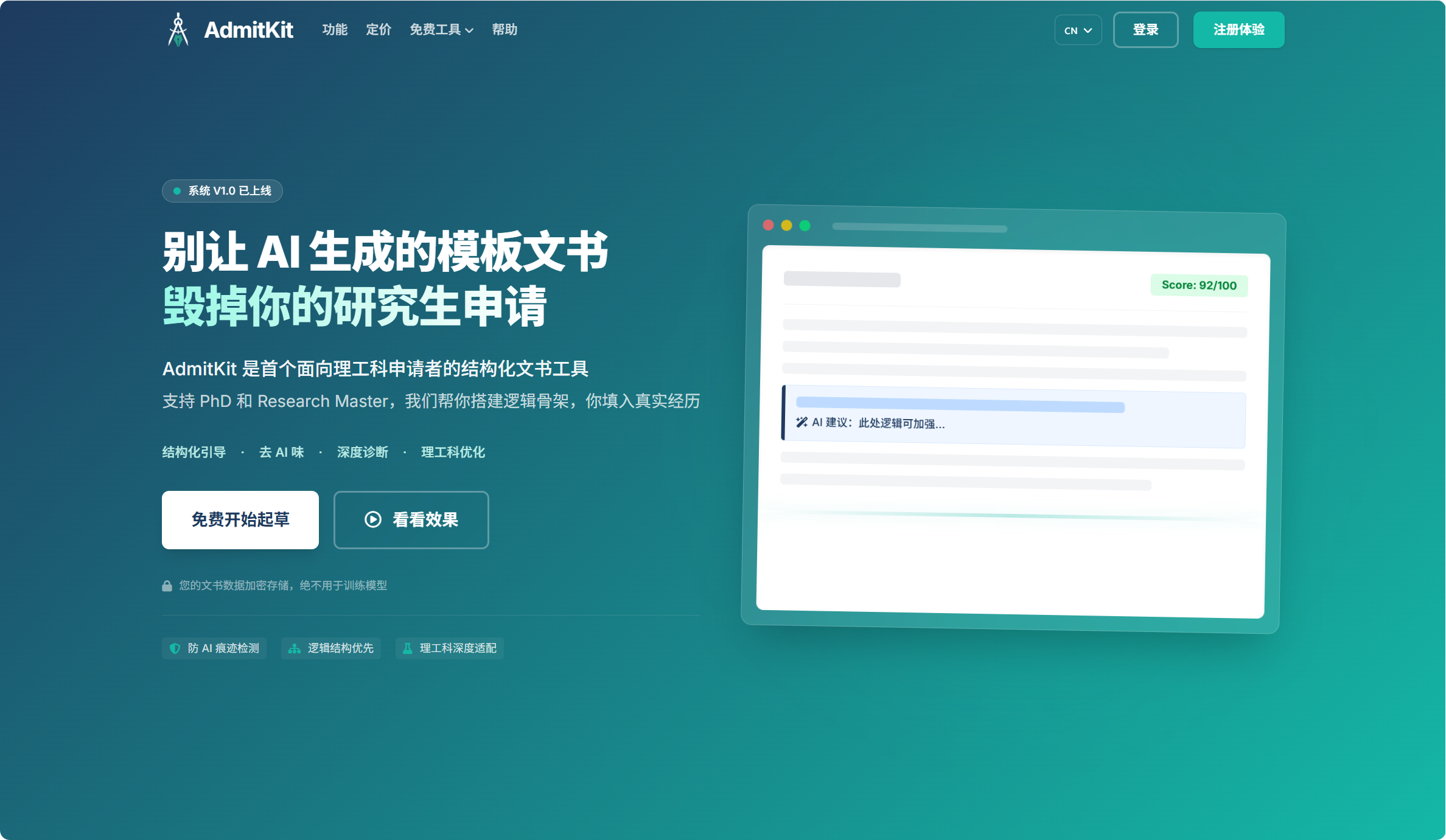Open the CN language selector
This screenshot has width=1446, height=840.
click(1078, 30)
